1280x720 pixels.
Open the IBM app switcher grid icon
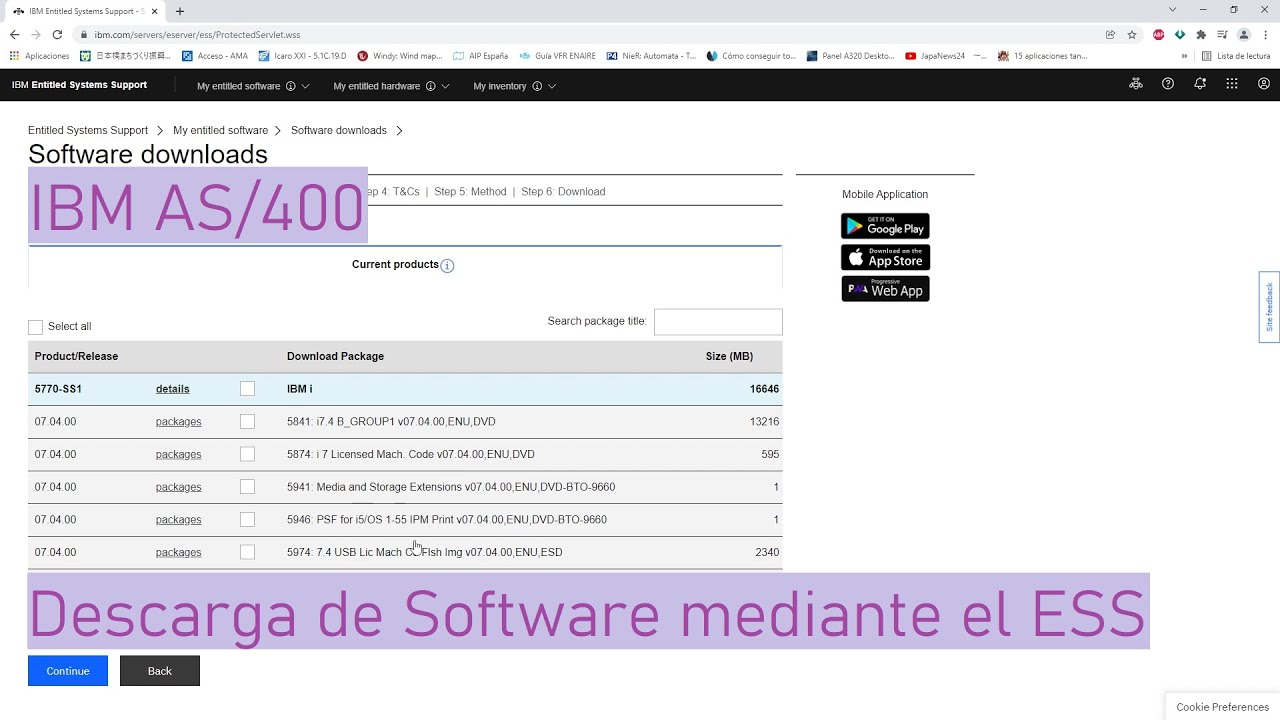[1232, 85]
